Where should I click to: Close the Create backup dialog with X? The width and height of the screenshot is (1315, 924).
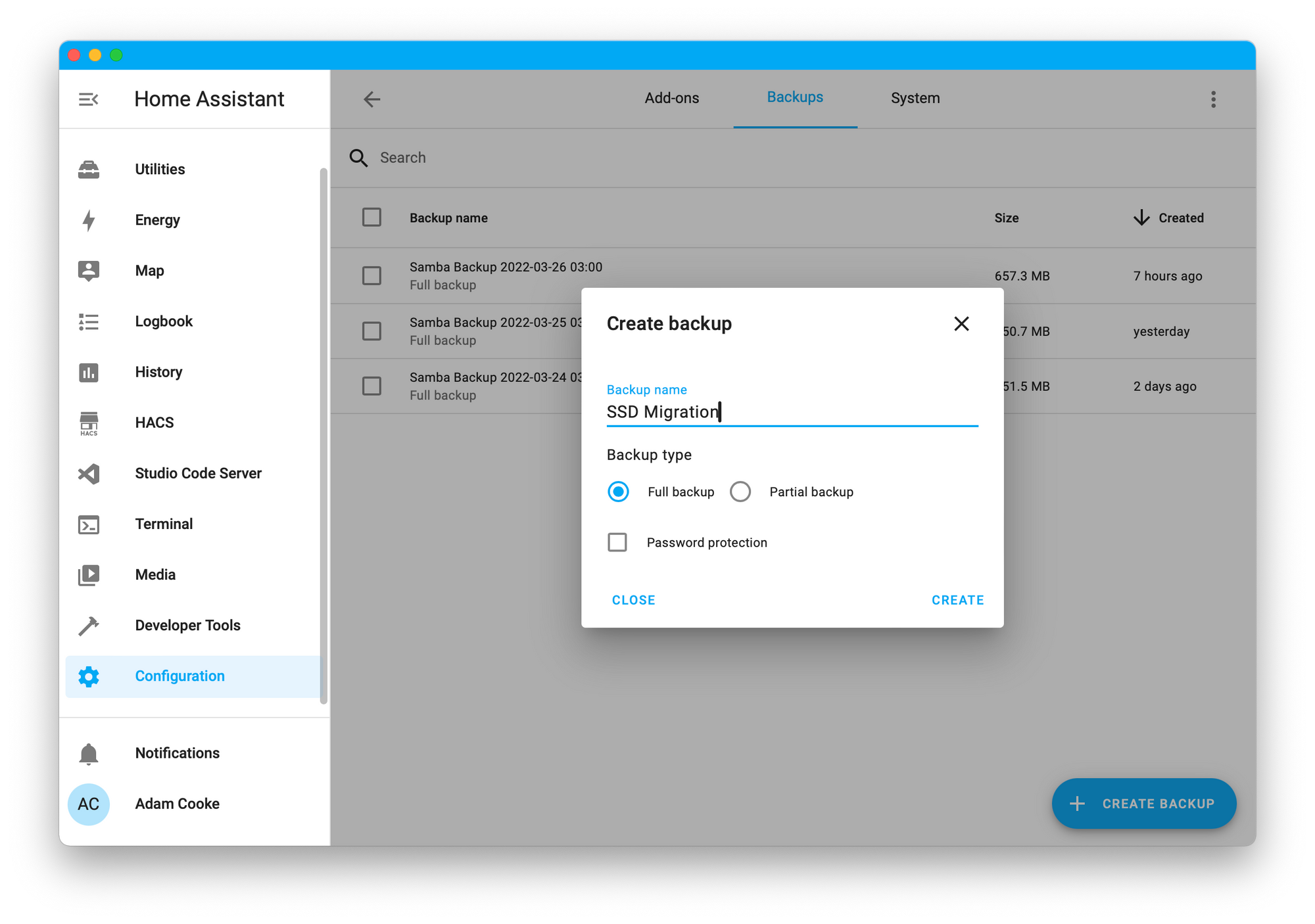click(961, 323)
